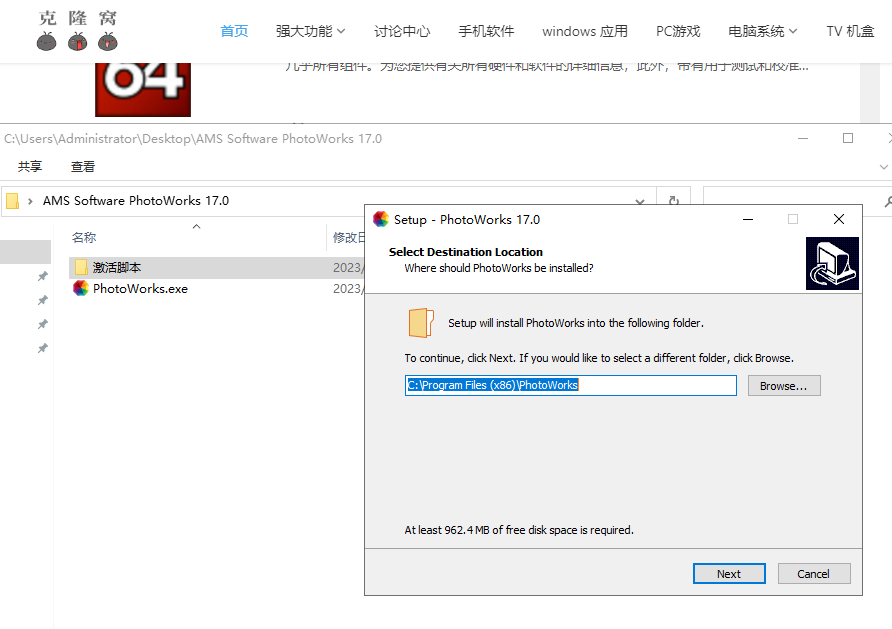Open the 共享 tab in Explorer ribbon
The height and width of the screenshot is (629, 892).
(x=30, y=167)
